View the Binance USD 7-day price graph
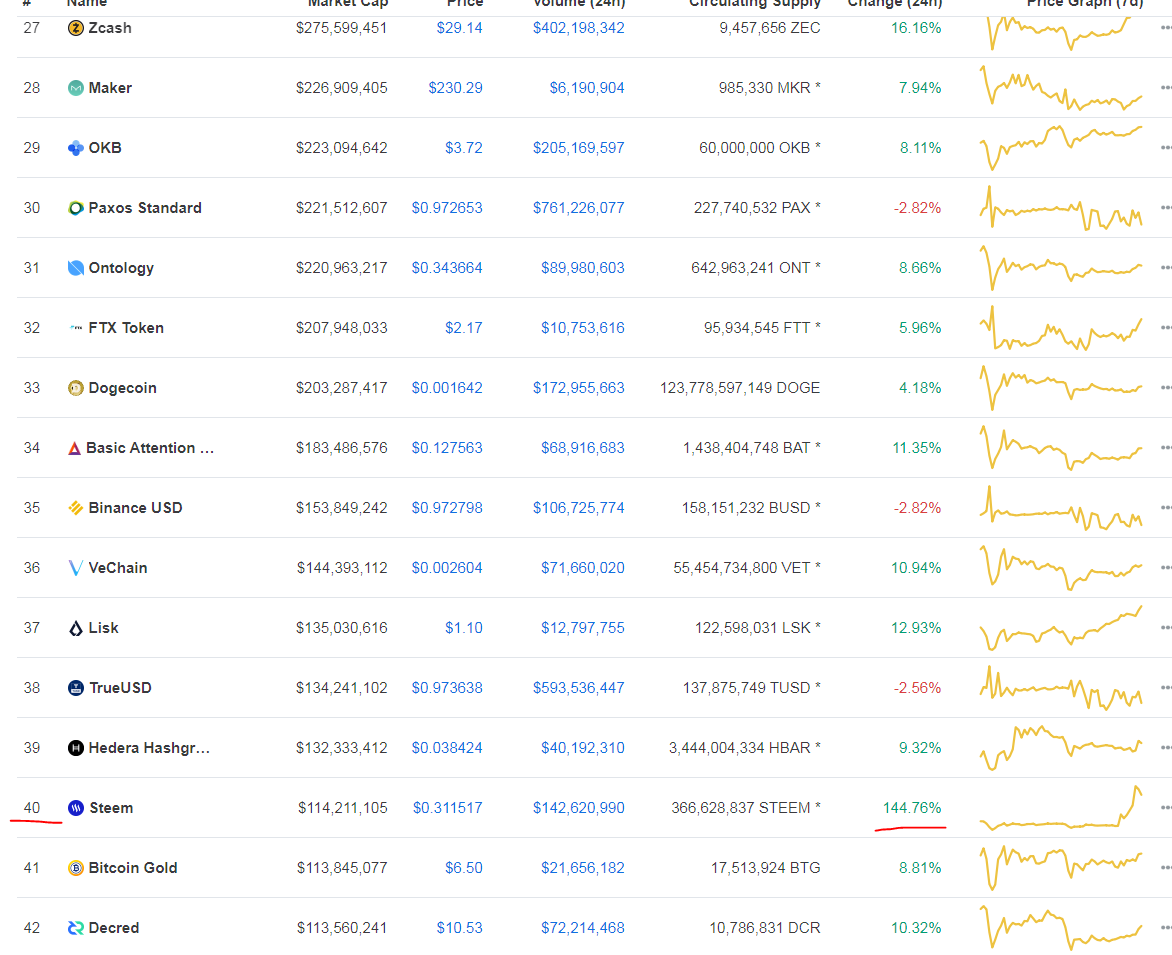Image resolution: width=1172 pixels, height=955 pixels. click(x=1061, y=508)
